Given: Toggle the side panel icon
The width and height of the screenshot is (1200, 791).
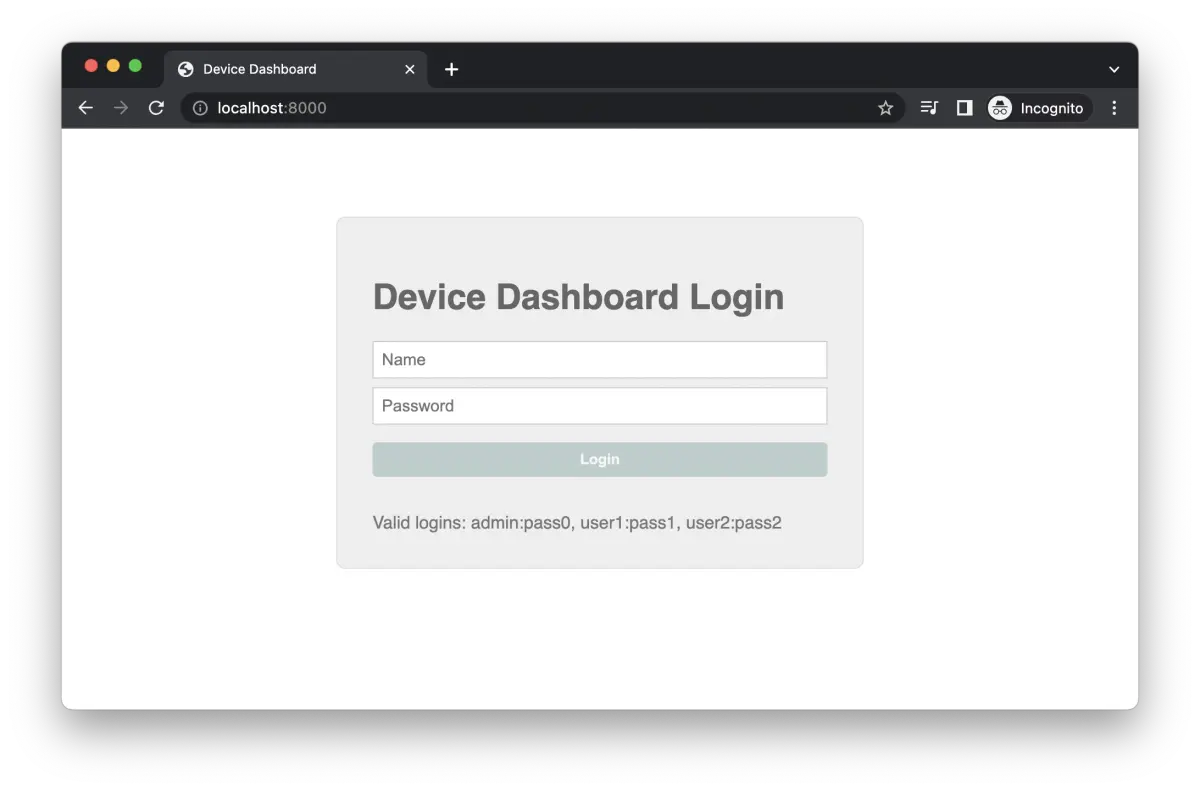Looking at the screenshot, I should click(x=964, y=108).
